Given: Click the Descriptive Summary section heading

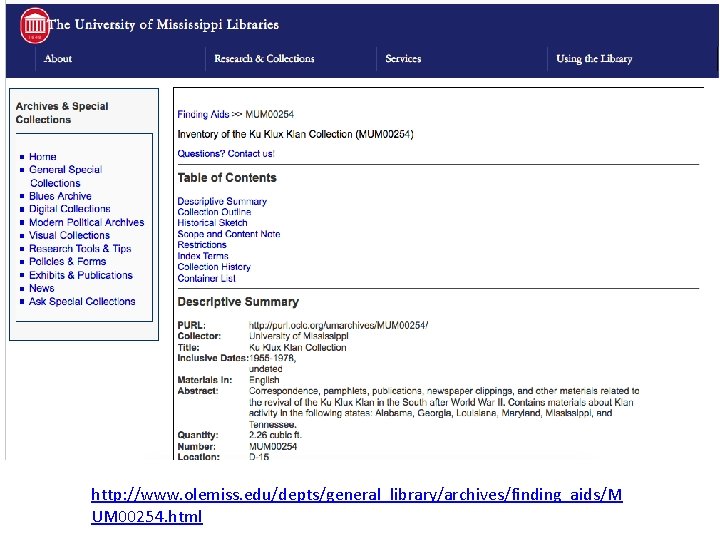Looking at the screenshot, I should 238,302.
